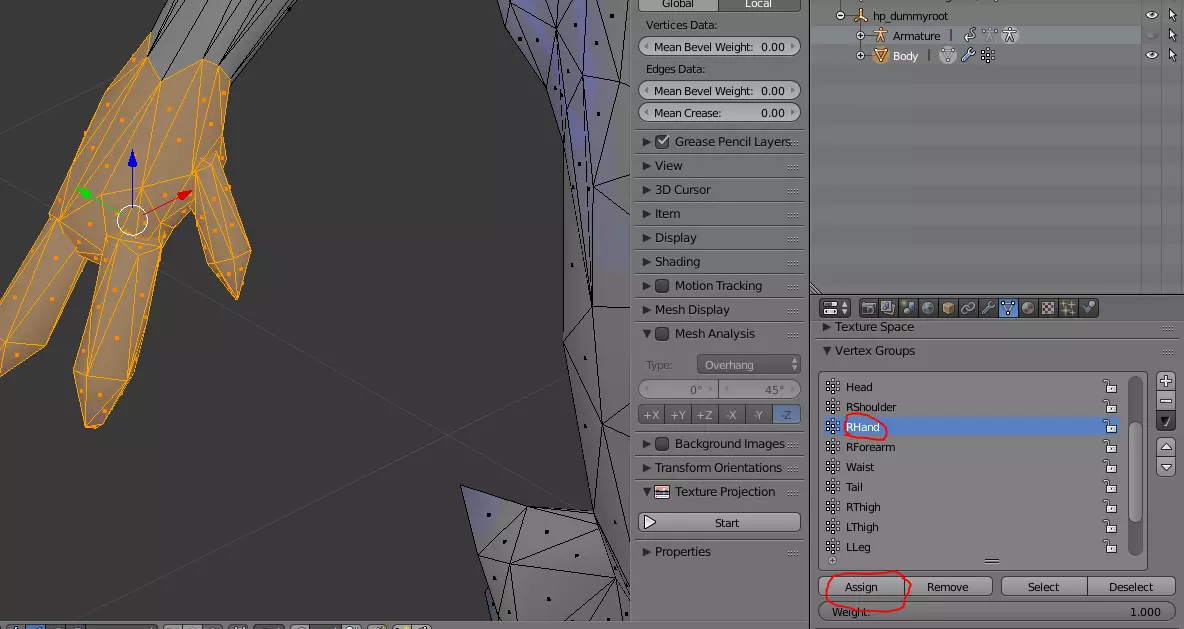
Task: Collapse the hp_dummyroot tree node
Action: (840, 16)
